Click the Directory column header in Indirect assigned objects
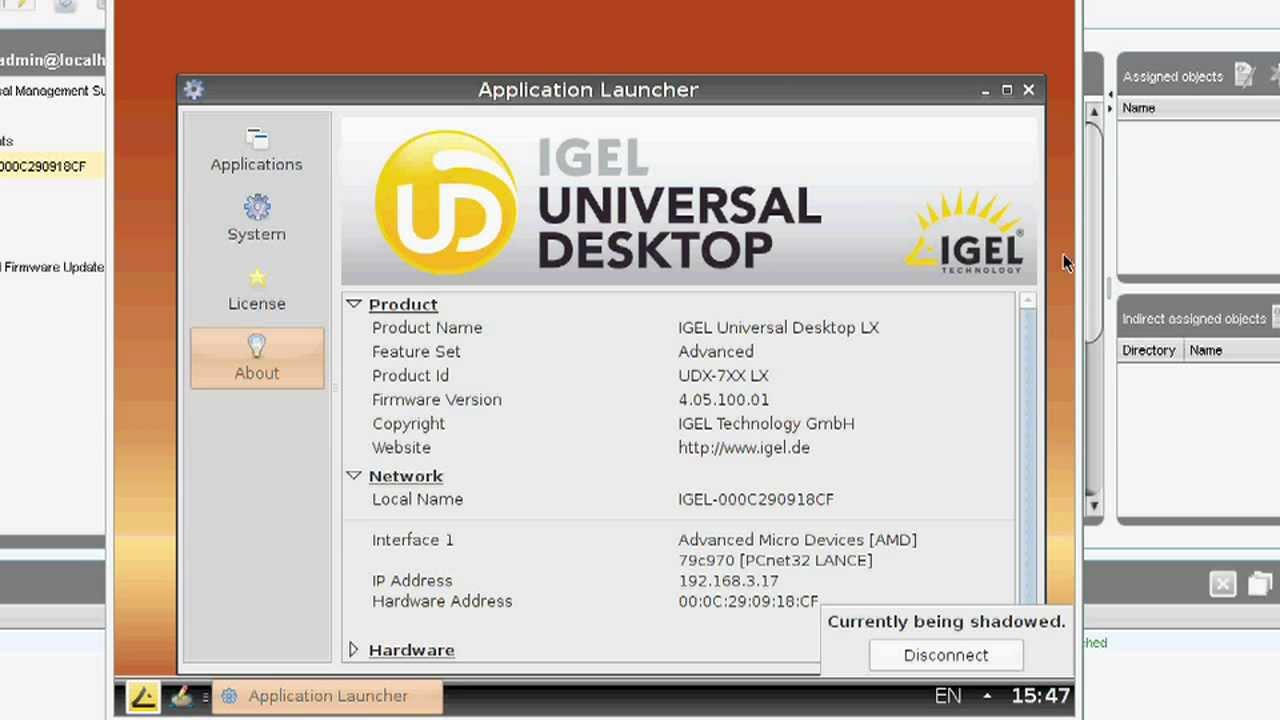The width and height of the screenshot is (1280, 720). point(1148,350)
